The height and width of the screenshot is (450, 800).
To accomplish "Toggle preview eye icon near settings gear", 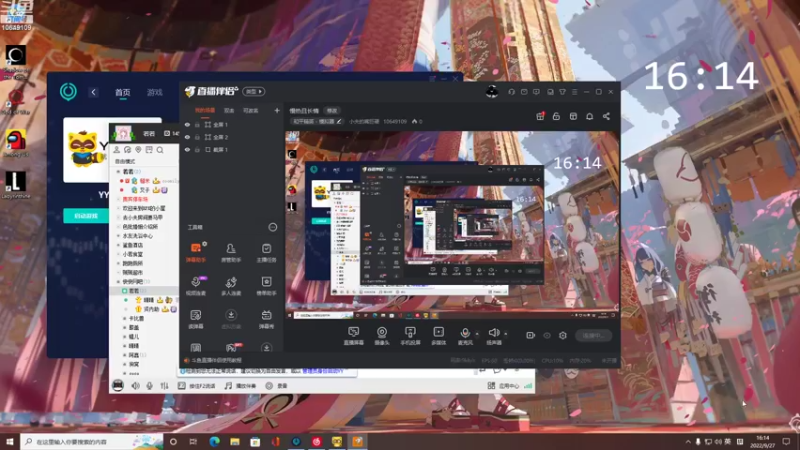I will [x=547, y=335].
